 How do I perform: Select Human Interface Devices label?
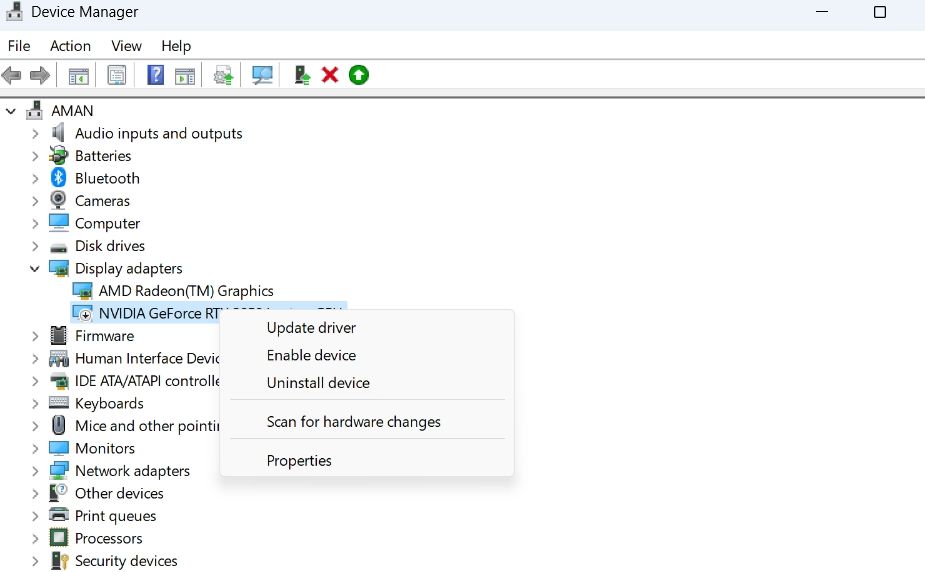click(x=147, y=358)
